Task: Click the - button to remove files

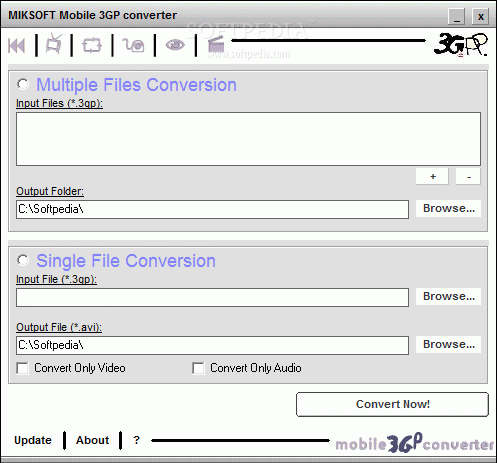Action: 468,176
